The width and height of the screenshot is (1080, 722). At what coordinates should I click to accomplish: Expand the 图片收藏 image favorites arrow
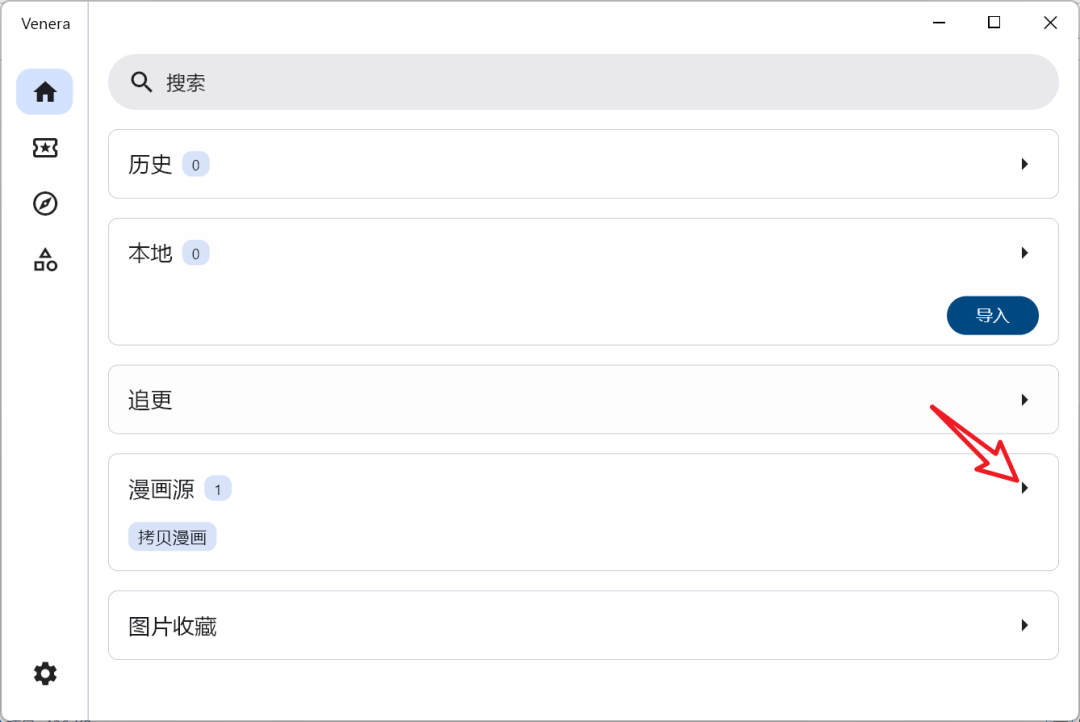tap(1024, 625)
